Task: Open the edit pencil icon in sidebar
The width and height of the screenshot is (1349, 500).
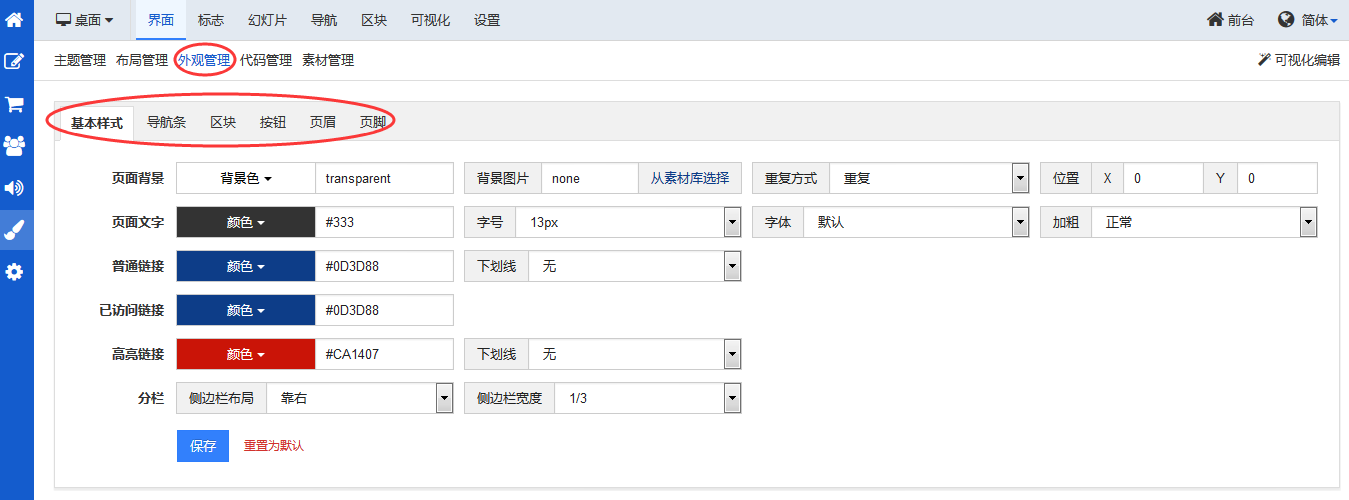Action: click(x=15, y=61)
